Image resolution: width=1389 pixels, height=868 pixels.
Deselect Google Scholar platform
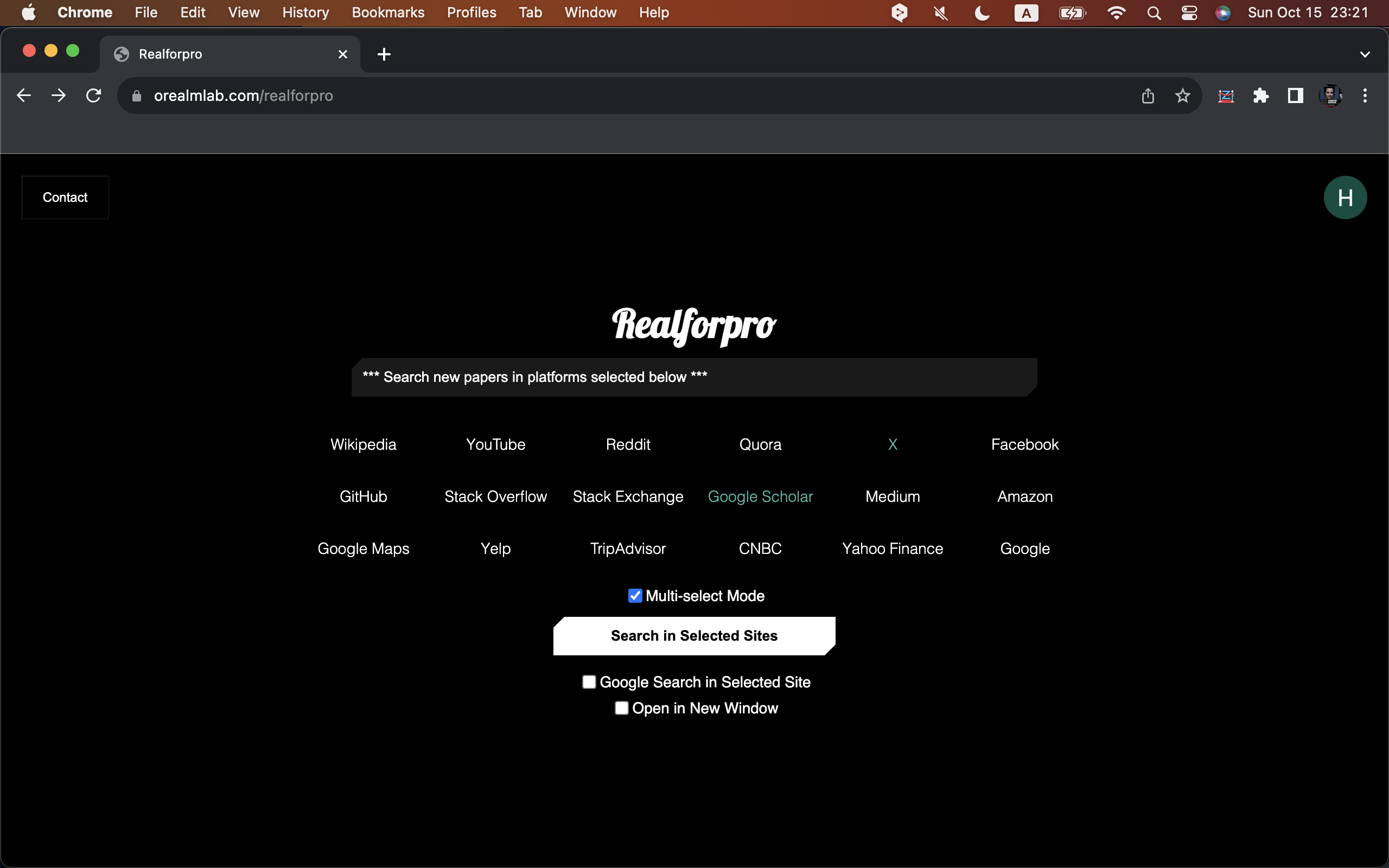tap(760, 496)
